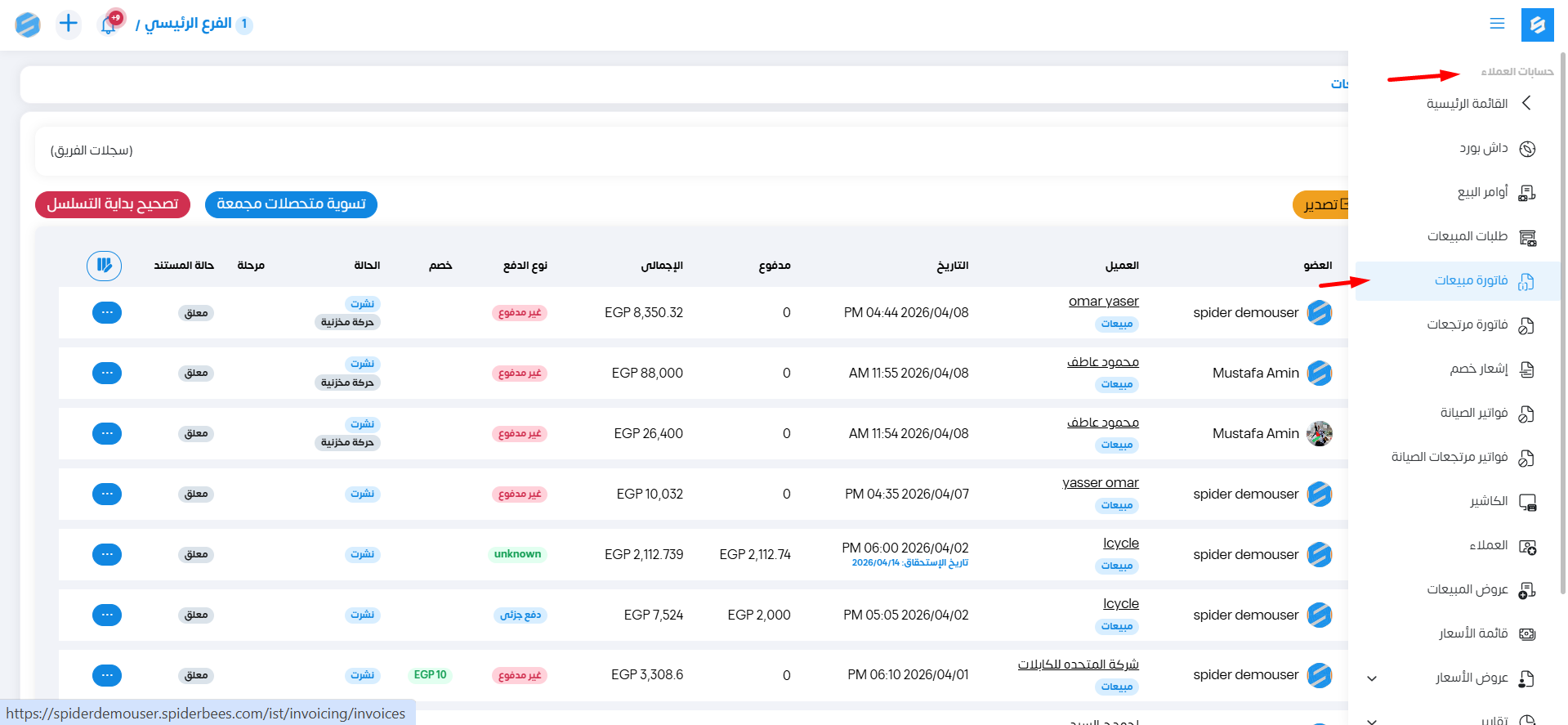Click the sidebar vertical scrollbar

[x=1563, y=327]
